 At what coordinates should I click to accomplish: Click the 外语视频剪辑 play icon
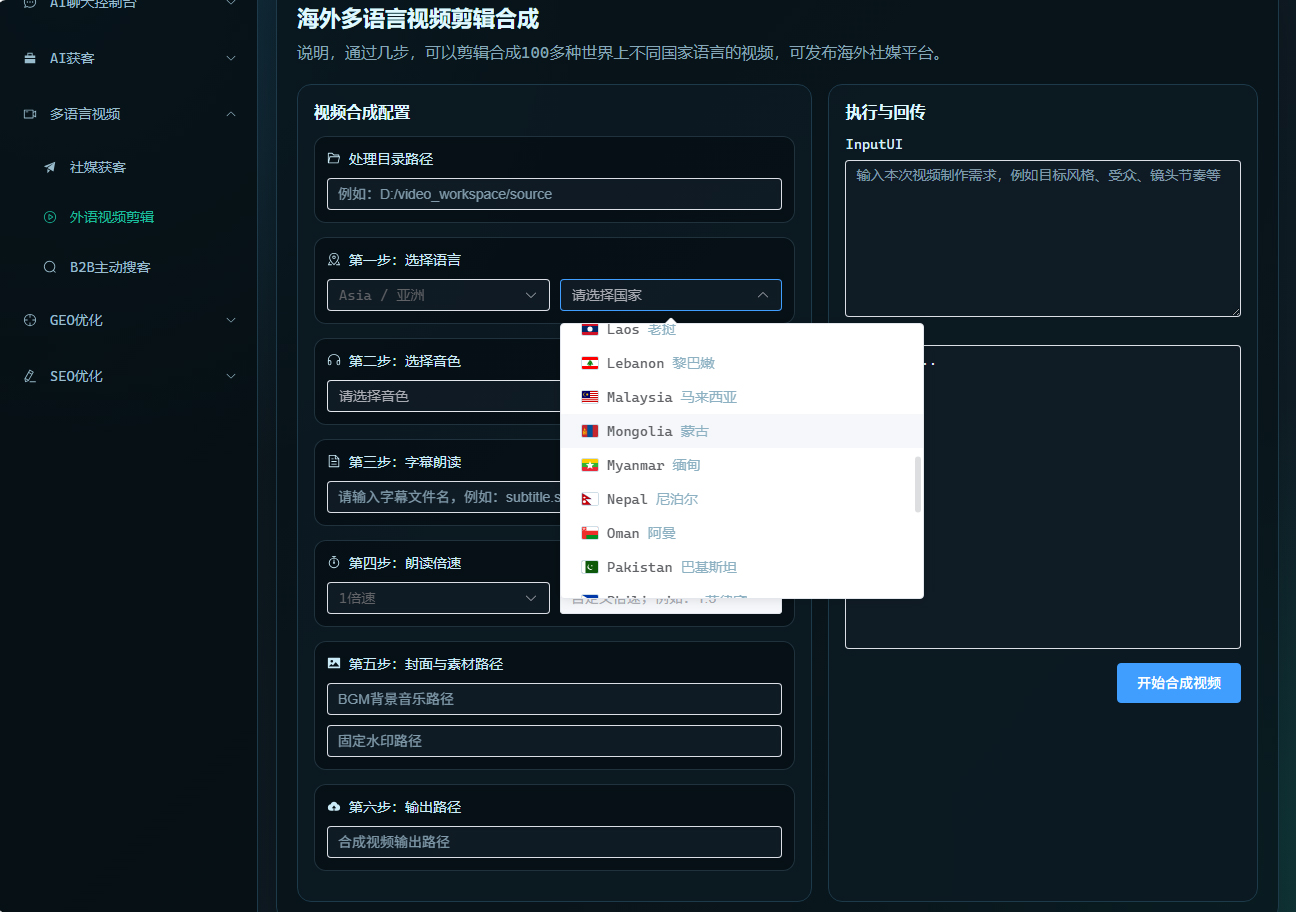point(50,217)
